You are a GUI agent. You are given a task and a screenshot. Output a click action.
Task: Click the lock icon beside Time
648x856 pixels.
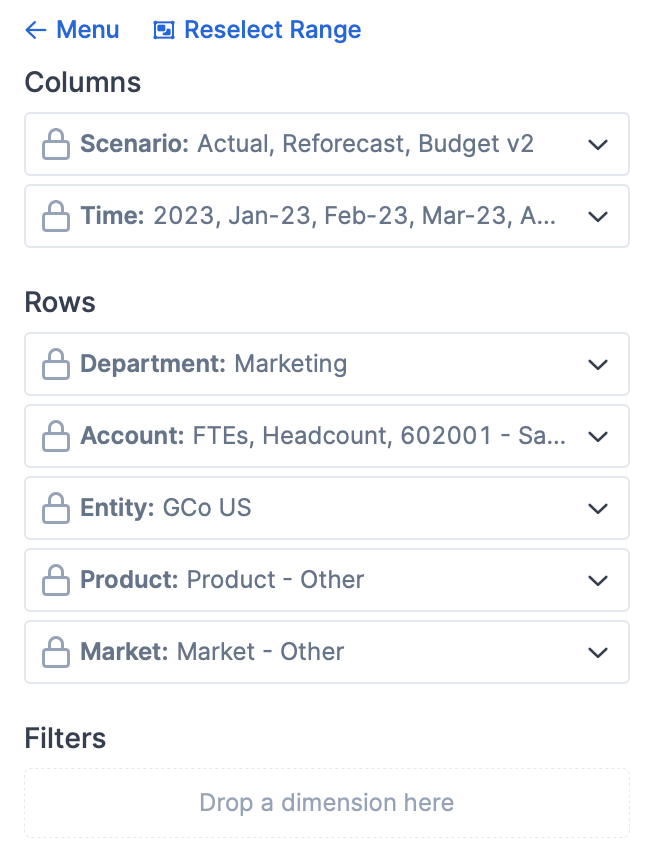click(x=55, y=216)
